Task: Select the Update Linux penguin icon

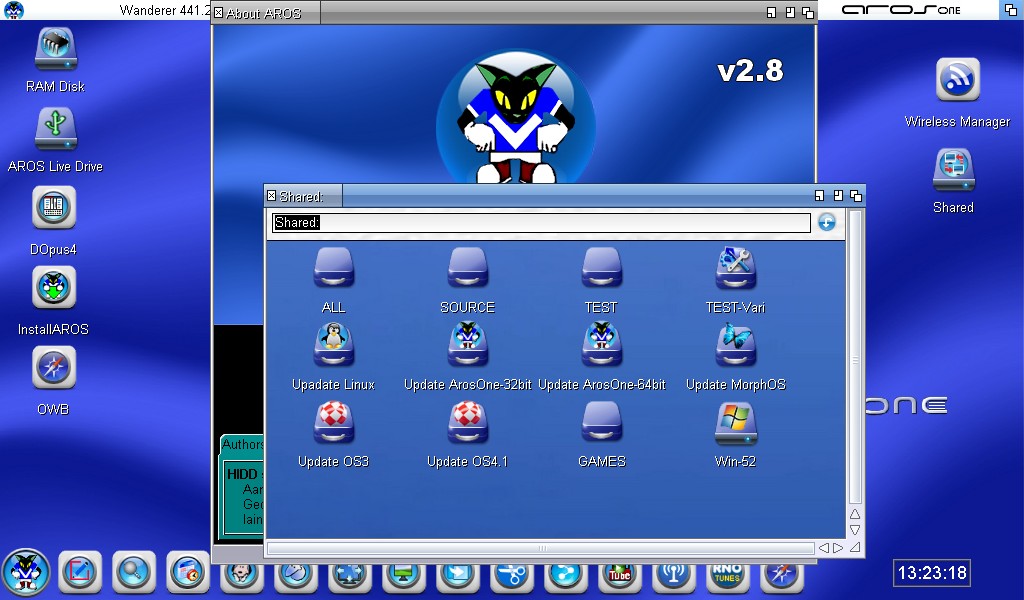Action: click(x=333, y=347)
